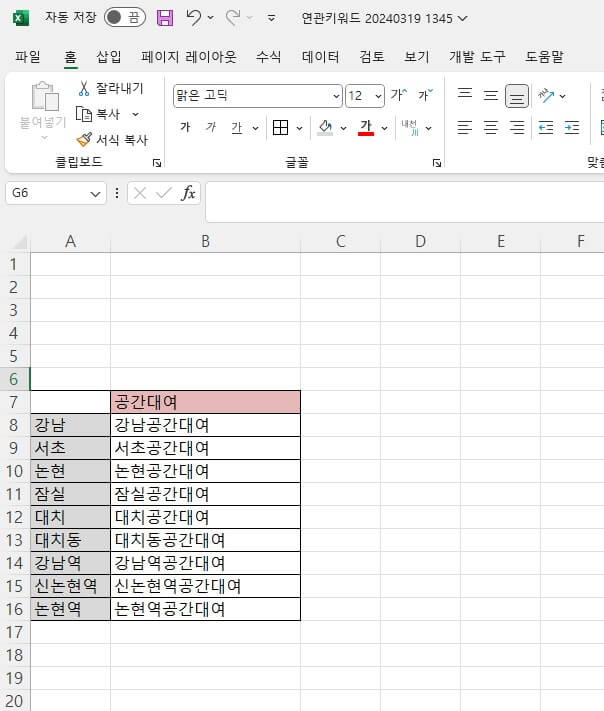Apply the red font color
The image size is (604, 711).
coord(366,128)
